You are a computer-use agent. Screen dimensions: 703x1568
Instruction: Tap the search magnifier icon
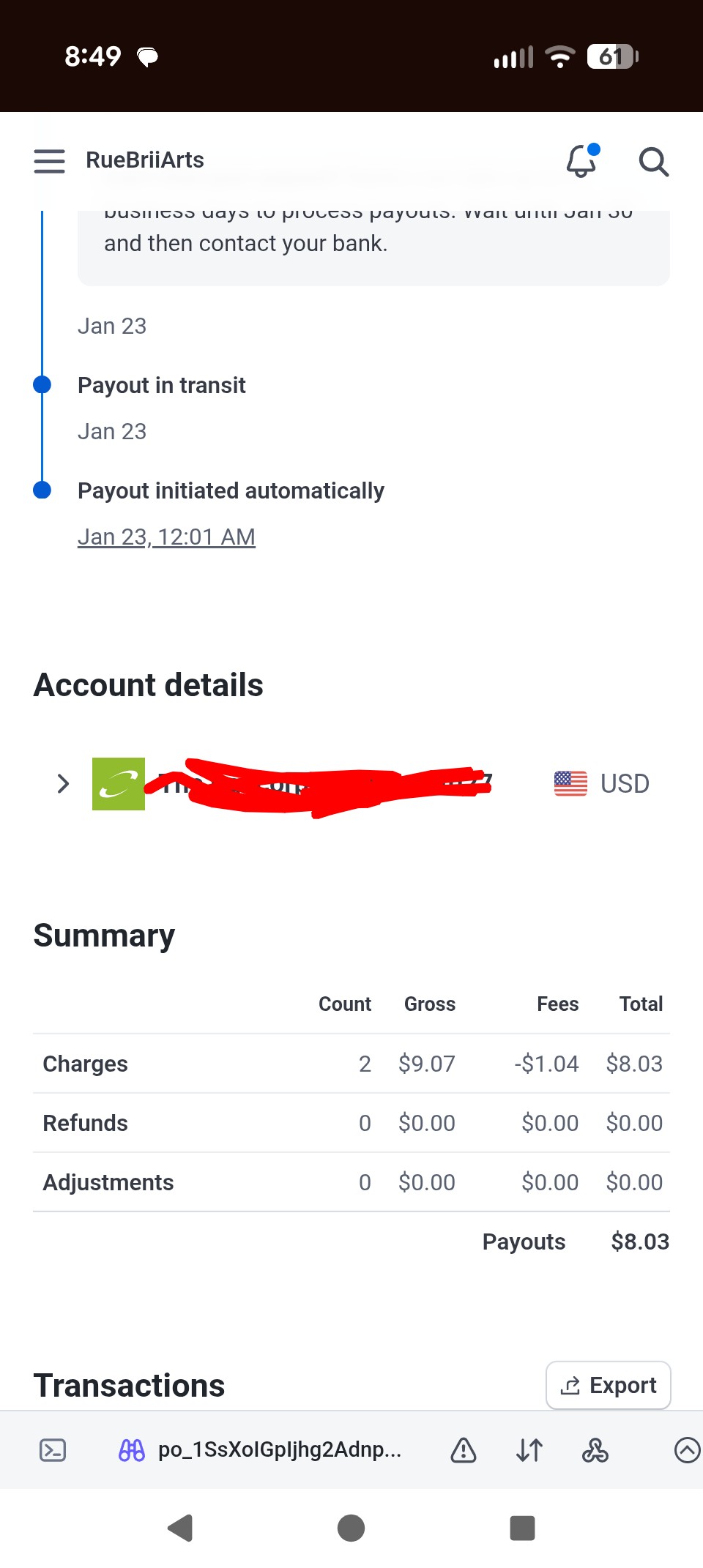pos(653,162)
